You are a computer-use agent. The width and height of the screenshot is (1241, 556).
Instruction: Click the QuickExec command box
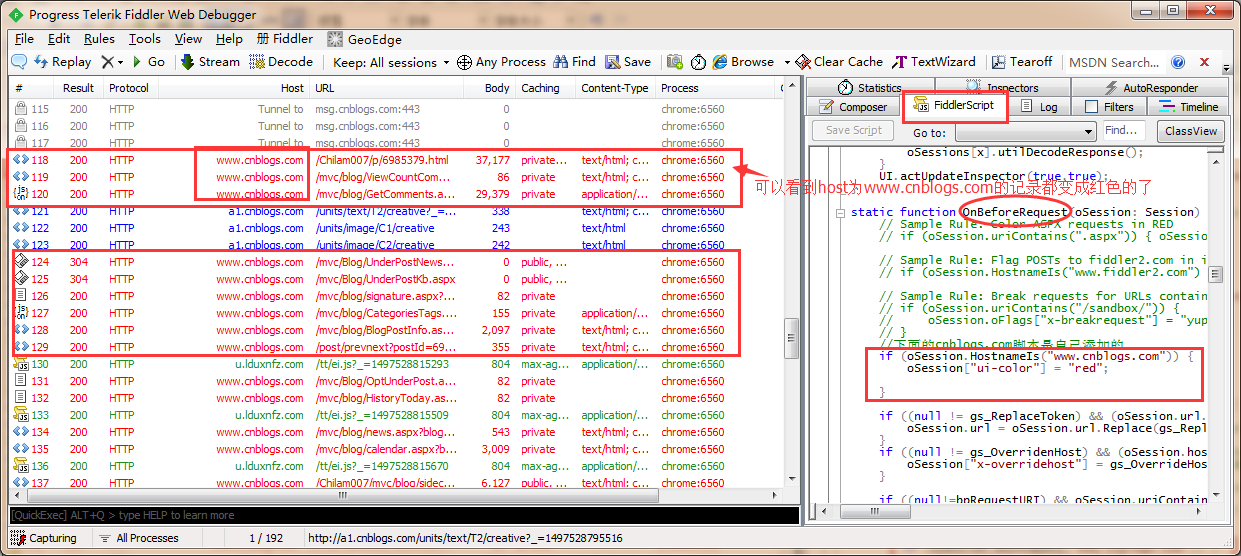[x=405, y=515]
